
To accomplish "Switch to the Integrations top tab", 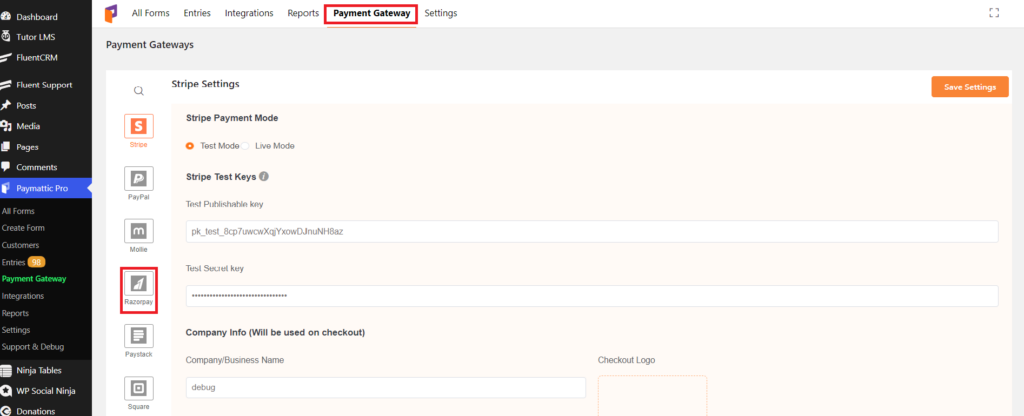I will (249, 13).
